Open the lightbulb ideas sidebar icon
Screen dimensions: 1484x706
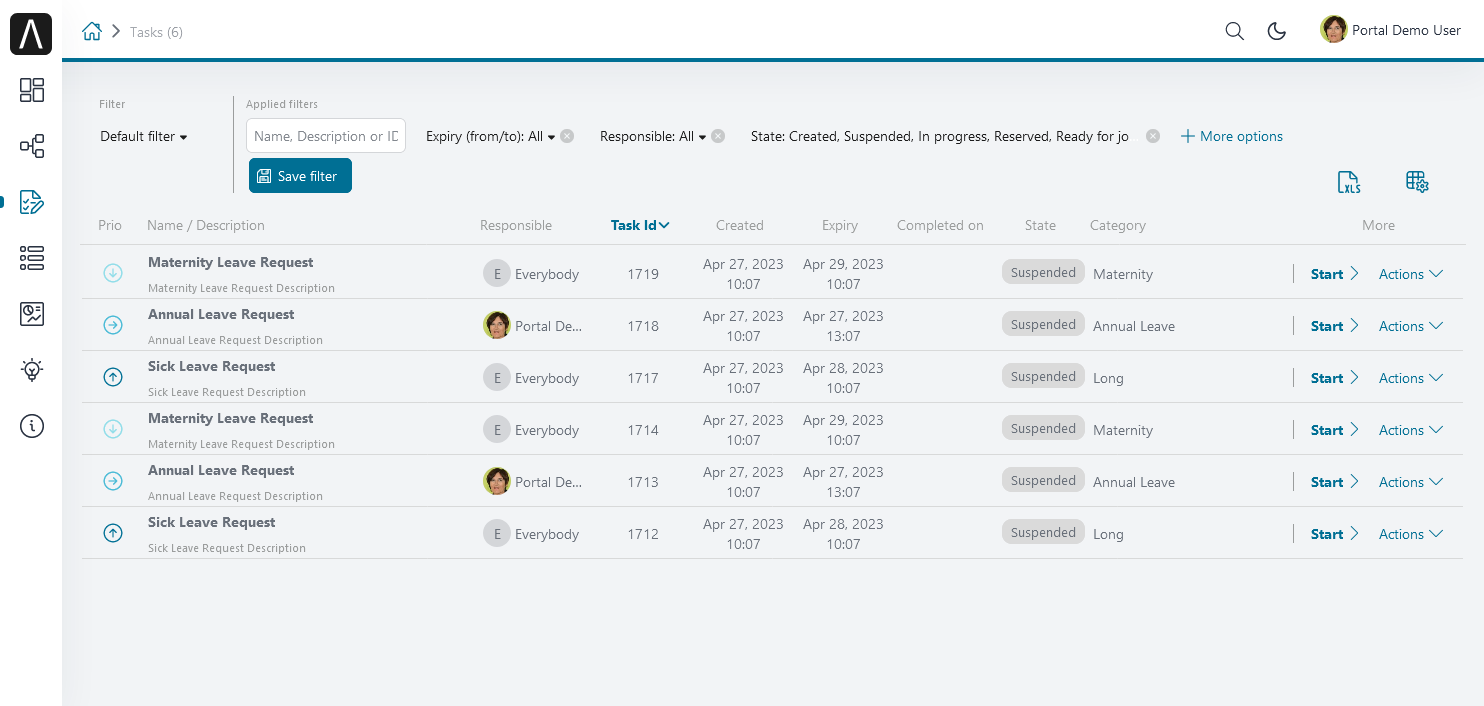coord(32,370)
